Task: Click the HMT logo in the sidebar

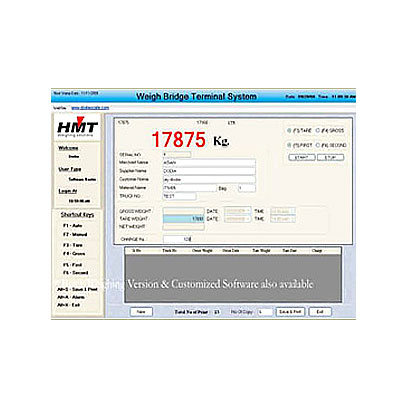Action: tap(77, 127)
